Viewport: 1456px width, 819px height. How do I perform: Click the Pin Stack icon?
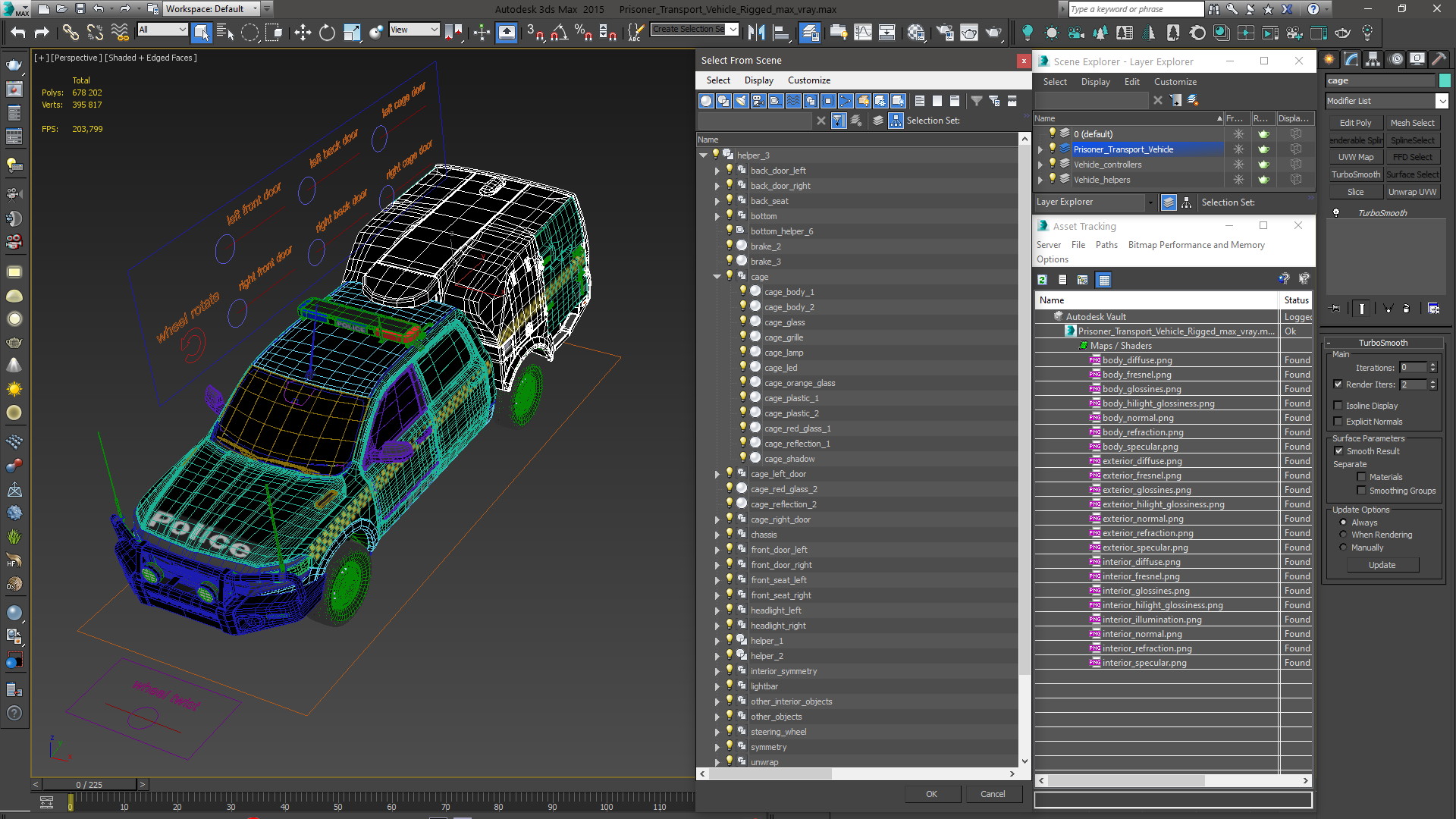pos(1335,308)
